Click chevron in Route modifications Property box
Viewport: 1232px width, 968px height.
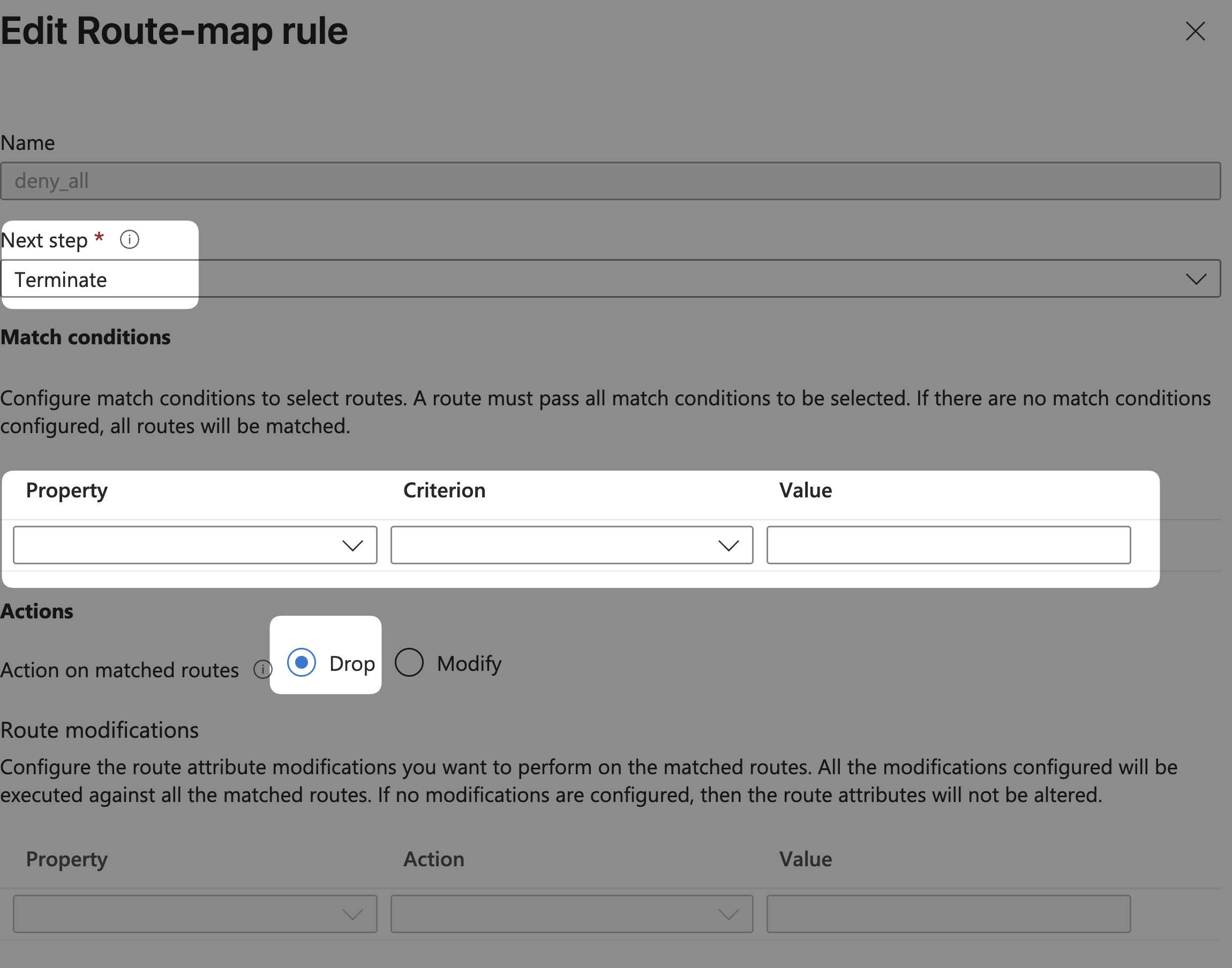(352, 914)
